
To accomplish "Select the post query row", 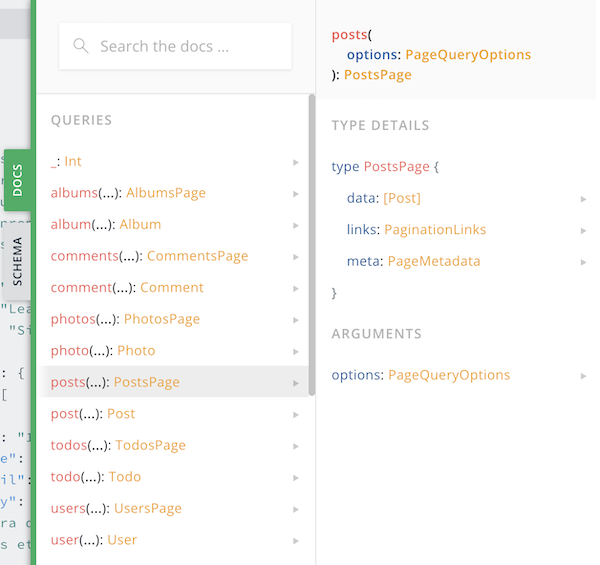I will [x=93, y=414].
